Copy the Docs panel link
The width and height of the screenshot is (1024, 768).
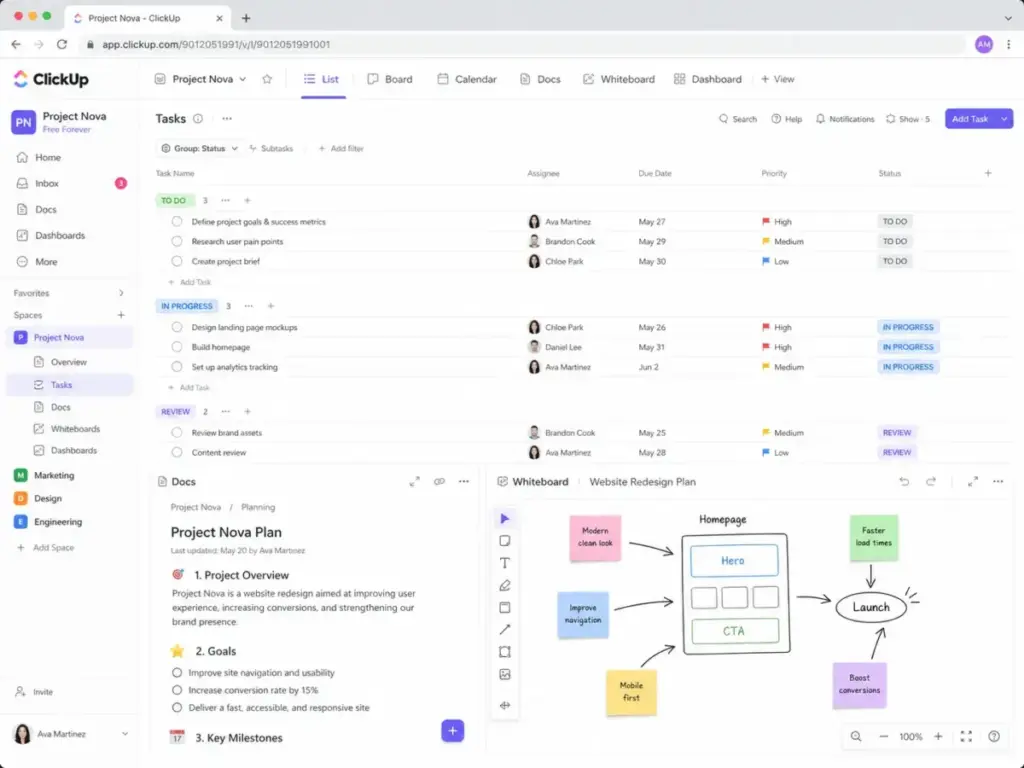coord(439,481)
